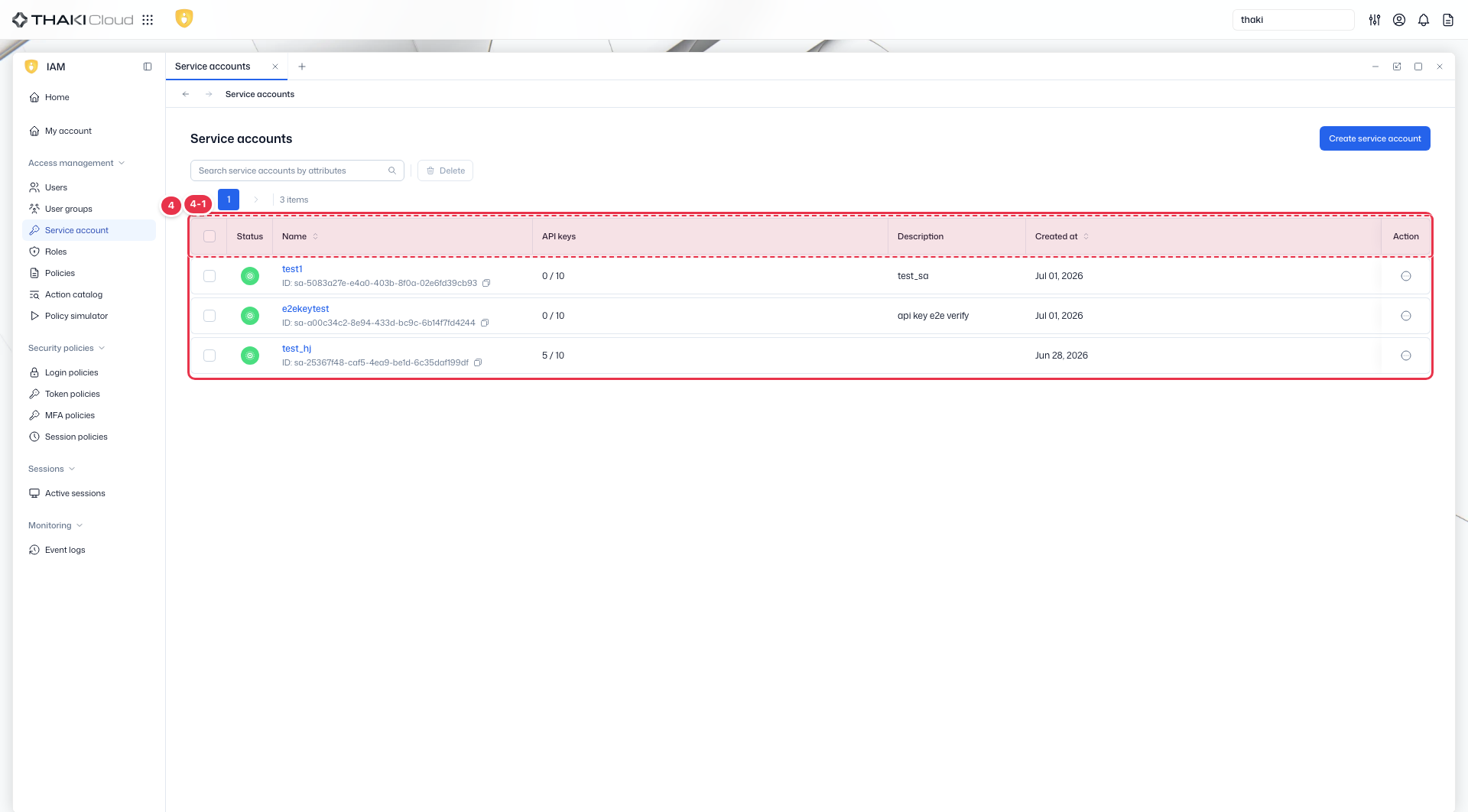Copy the test_hj service account ID
This screenshot has width=1468, height=812.
coord(478,362)
